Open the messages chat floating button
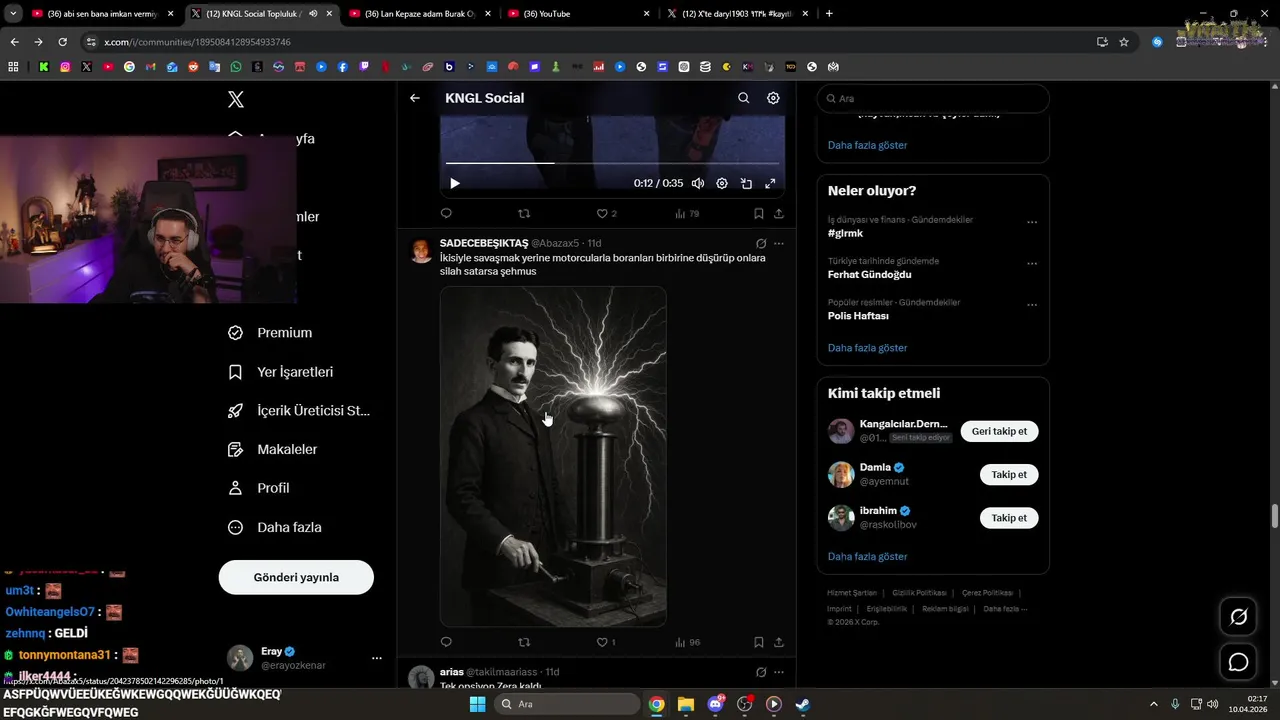 [1238, 662]
